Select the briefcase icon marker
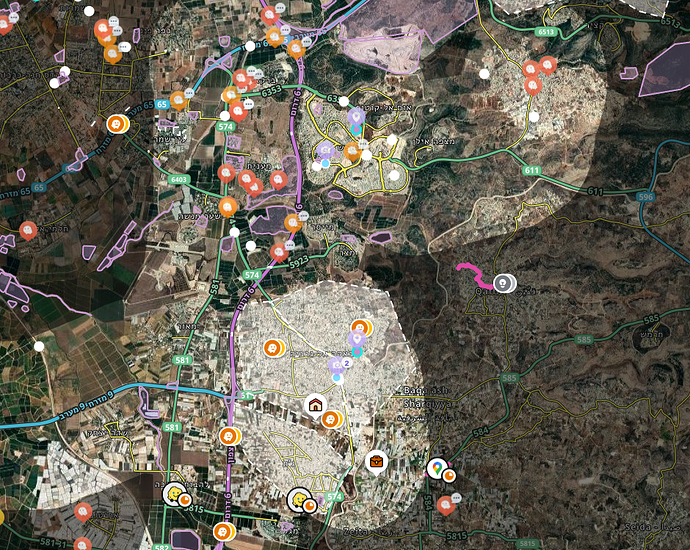The height and width of the screenshot is (550, 690). pyautogui.click(x=376, y=462)
